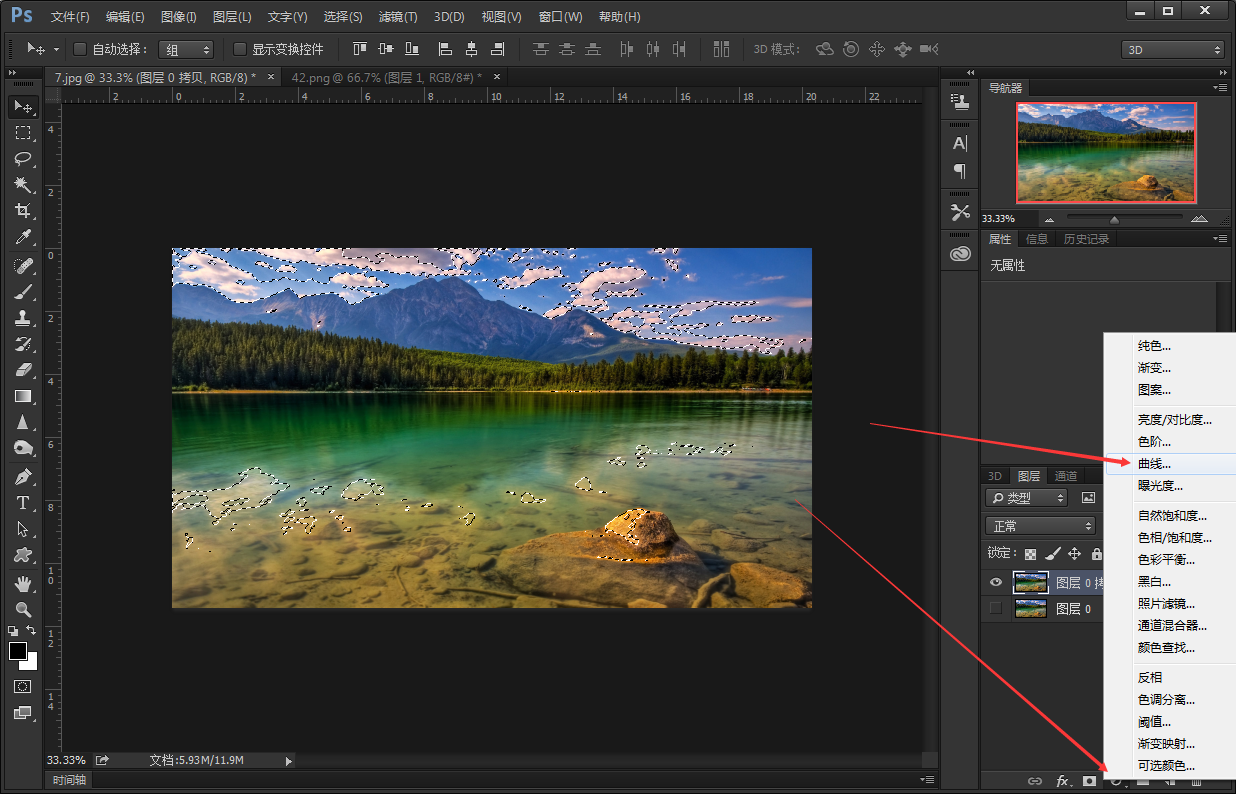Select the Brush tool

tap(23, 292)
